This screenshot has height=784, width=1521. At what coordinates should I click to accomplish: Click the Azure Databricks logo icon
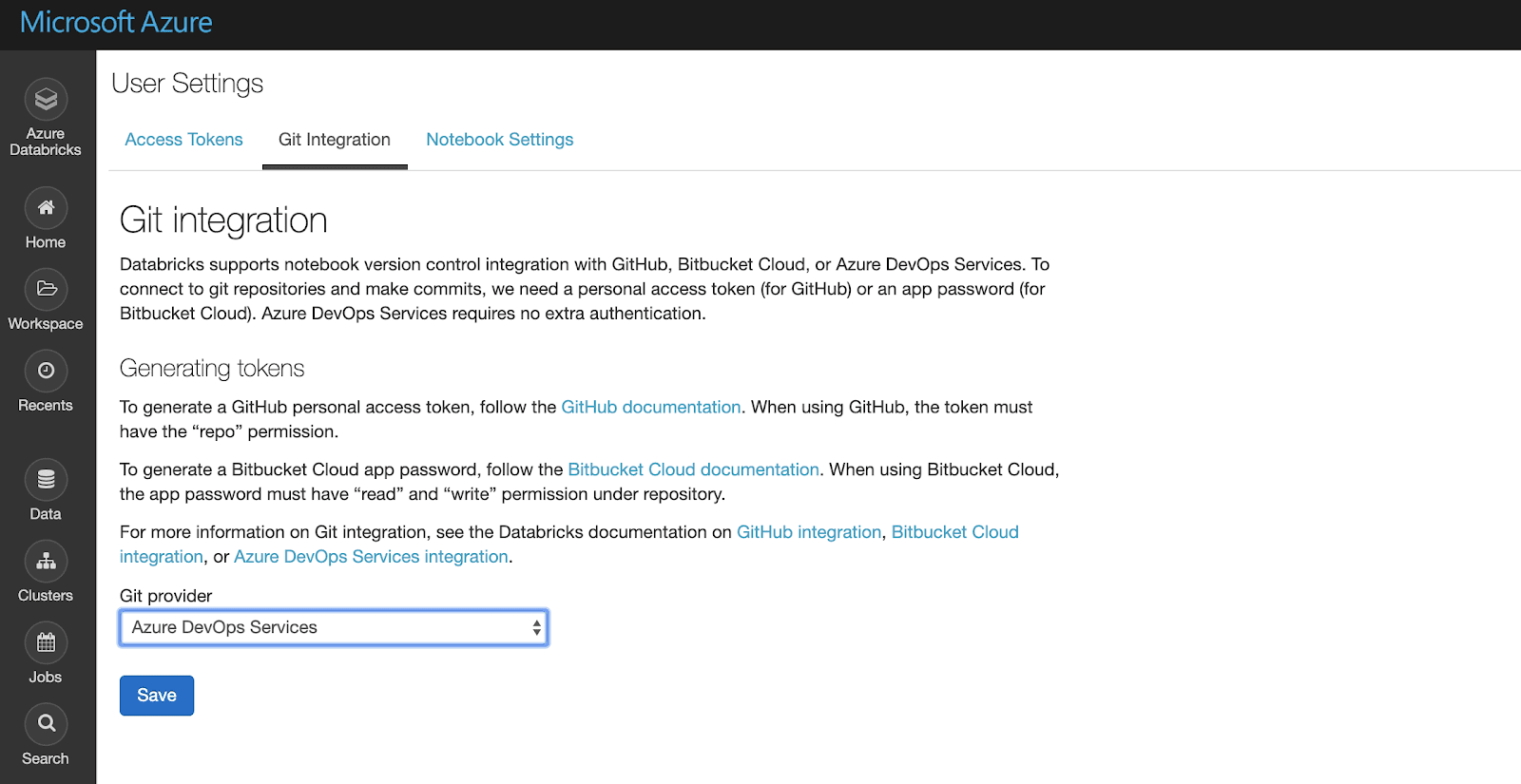(46, 100)
